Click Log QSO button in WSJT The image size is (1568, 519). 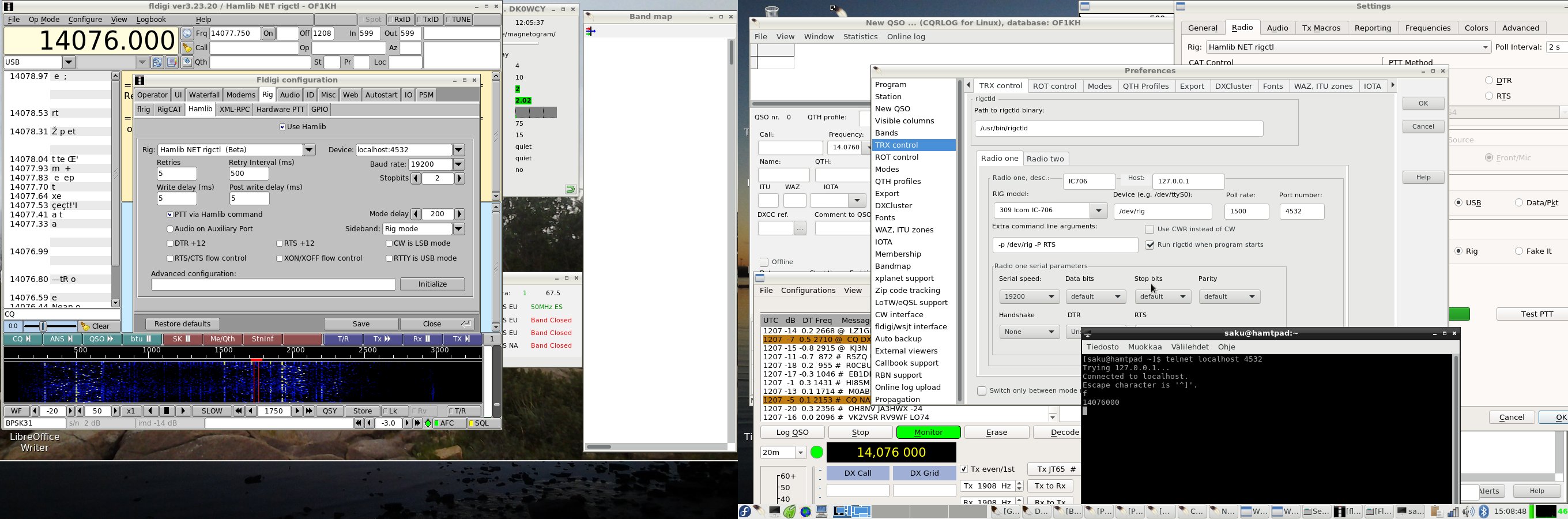(x=793, y=432)
